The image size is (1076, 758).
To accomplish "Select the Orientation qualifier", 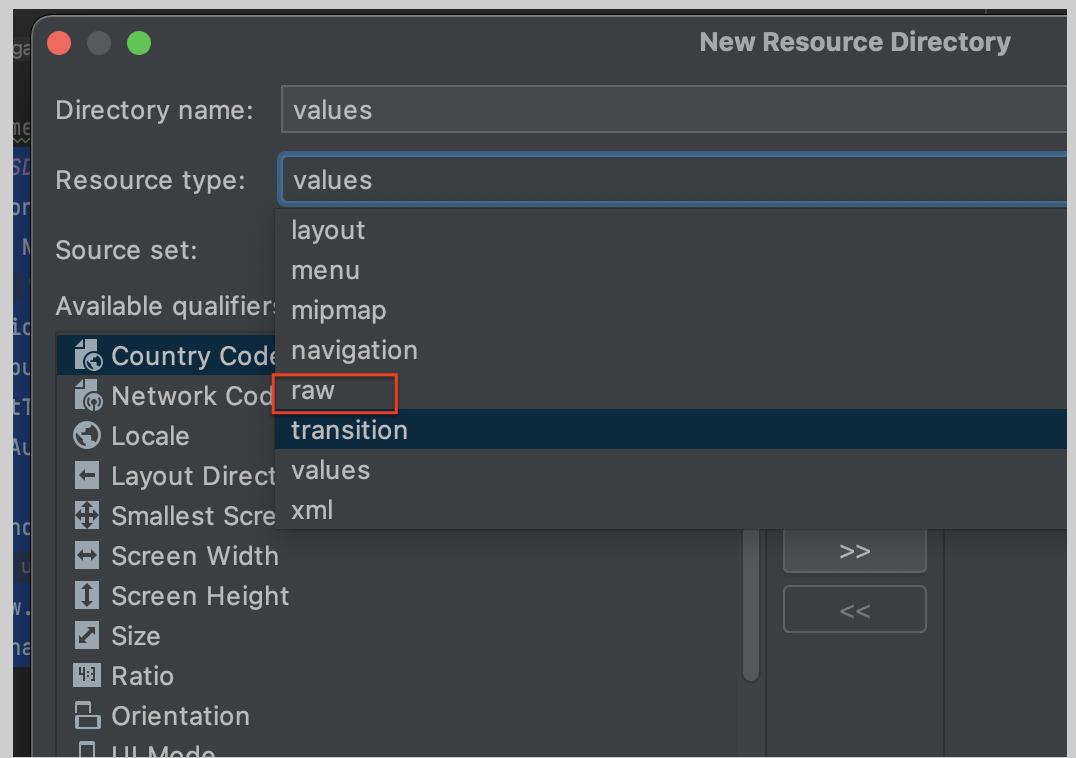I will coord(397,715).
